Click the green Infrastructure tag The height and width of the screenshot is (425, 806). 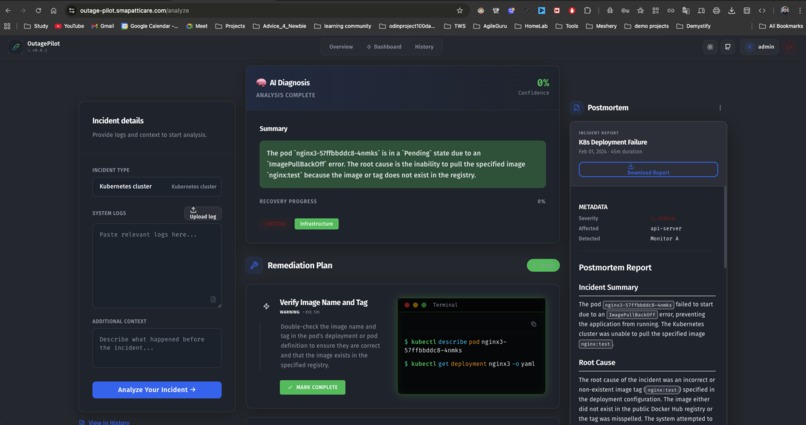tap(316, 224)
